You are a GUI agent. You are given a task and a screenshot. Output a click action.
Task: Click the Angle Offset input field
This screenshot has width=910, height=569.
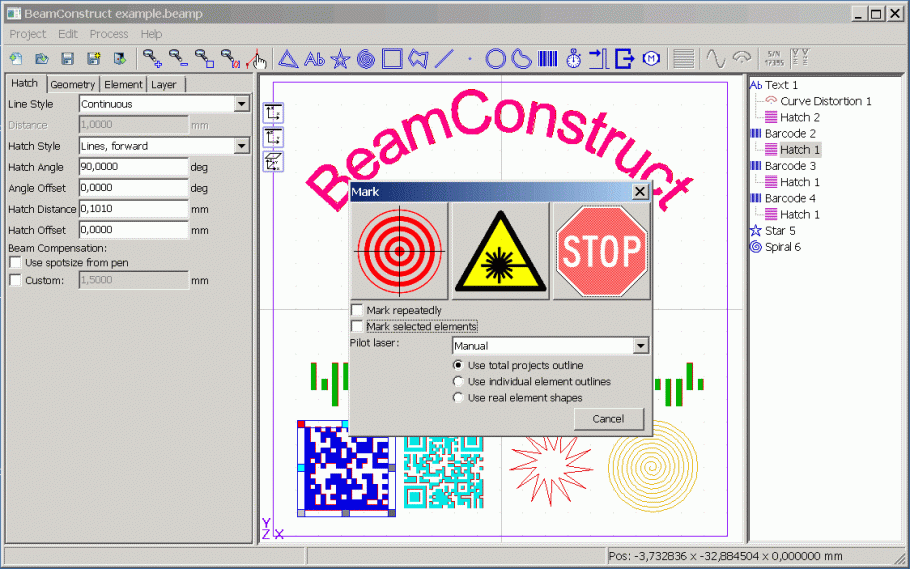(x=133, y=188)
